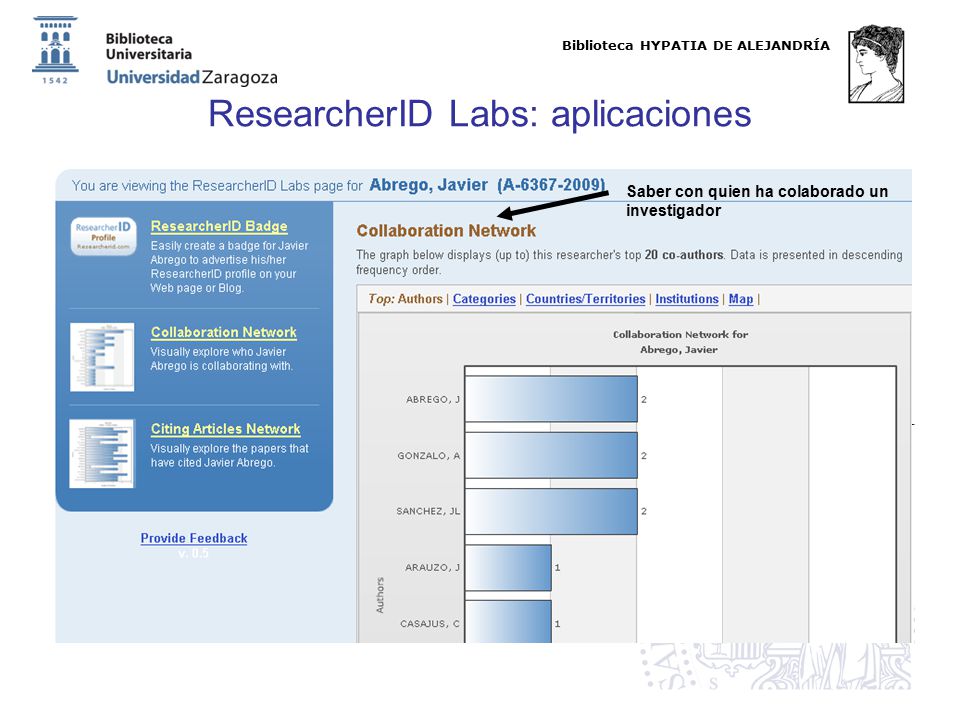The height and width of the screenshot is (720, 960).
Task: Open the Citing Articles Network link
Action: click(226, 429)
